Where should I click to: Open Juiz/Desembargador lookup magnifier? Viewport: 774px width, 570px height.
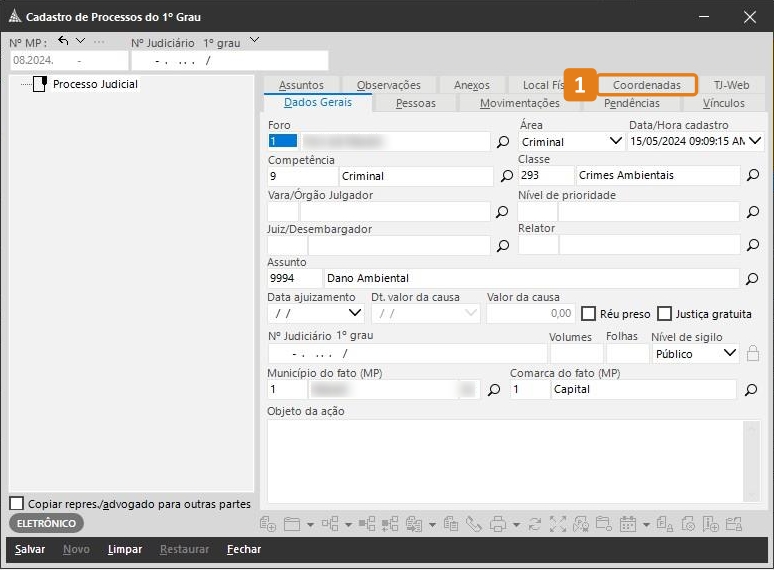pos(503,246)
